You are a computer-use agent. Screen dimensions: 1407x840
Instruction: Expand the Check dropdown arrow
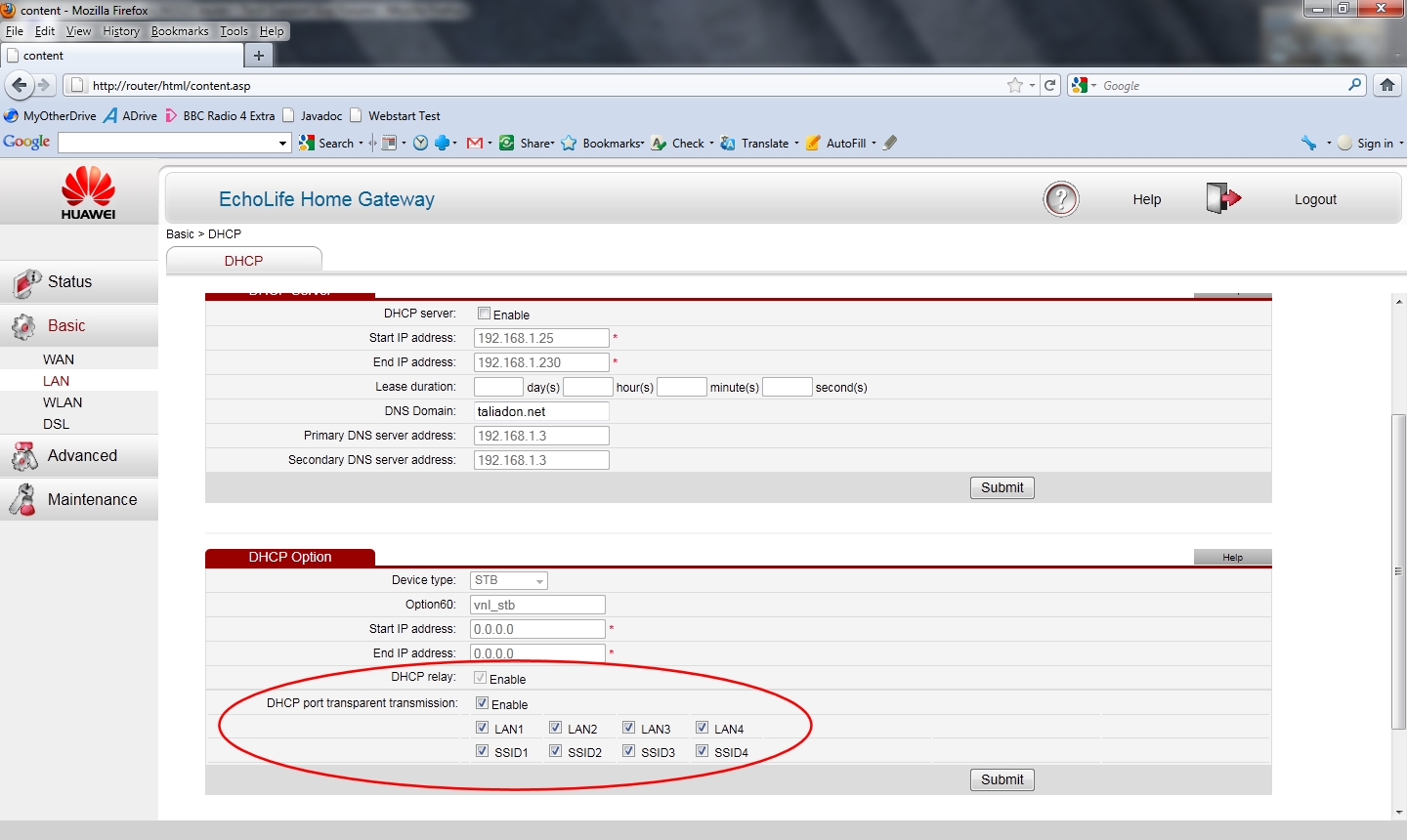click(711, 143)
